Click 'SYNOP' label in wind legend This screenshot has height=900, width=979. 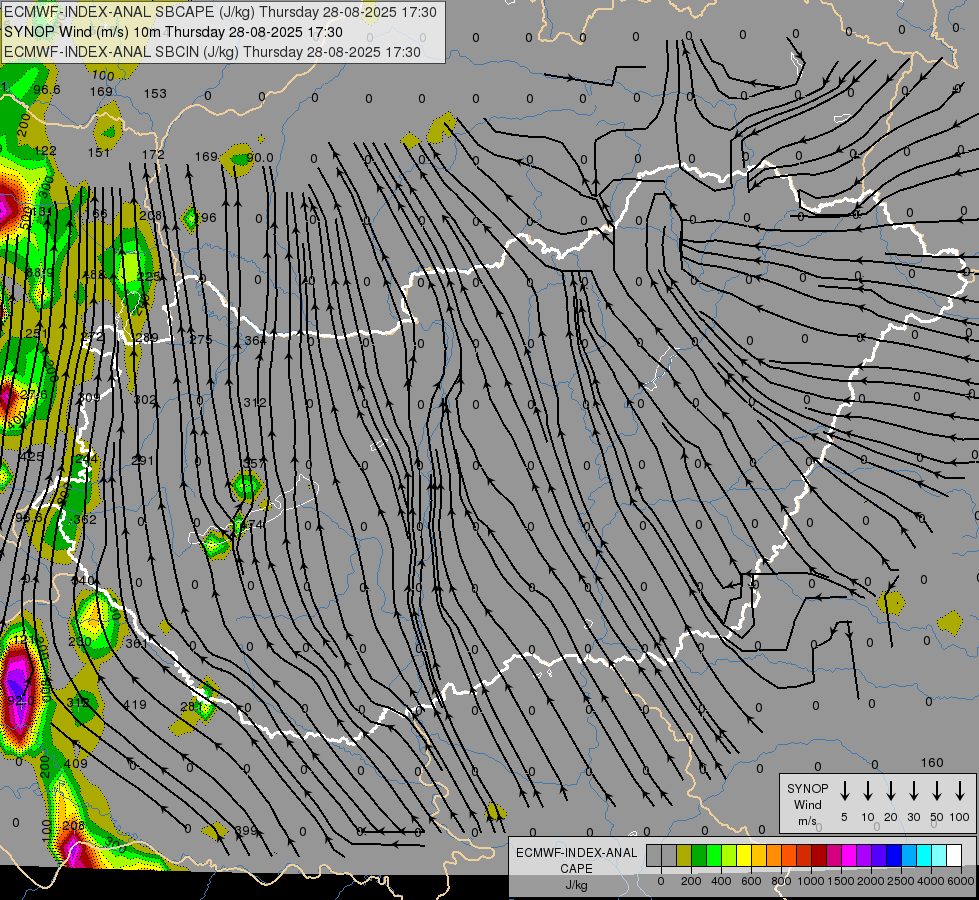coord(807,788)
